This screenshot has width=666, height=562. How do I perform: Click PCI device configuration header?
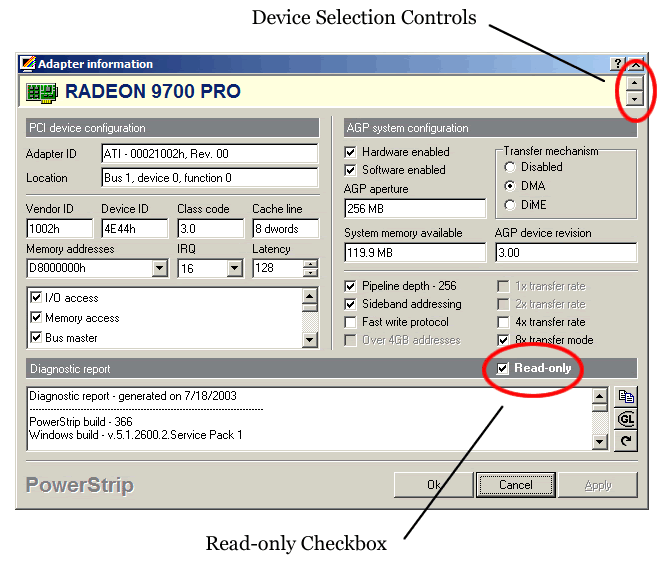pyautogui.click(x=172, y=128)
